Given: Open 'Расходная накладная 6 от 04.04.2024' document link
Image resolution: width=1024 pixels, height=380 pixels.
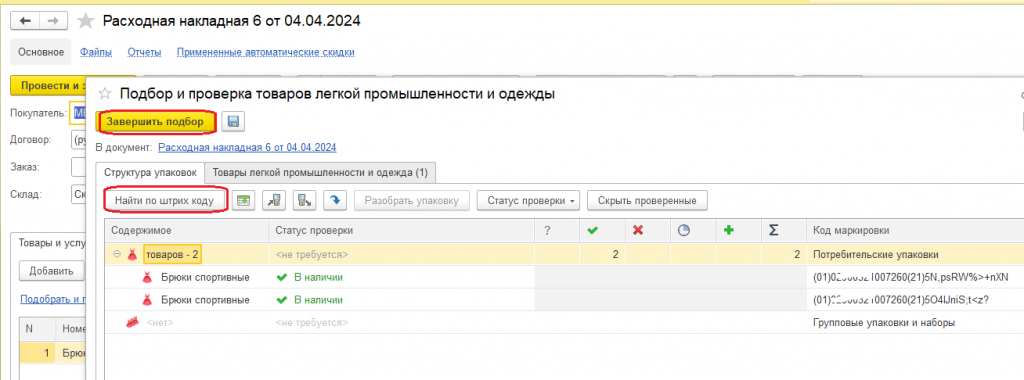Looking at the screenshot, I should pos(248,148).
